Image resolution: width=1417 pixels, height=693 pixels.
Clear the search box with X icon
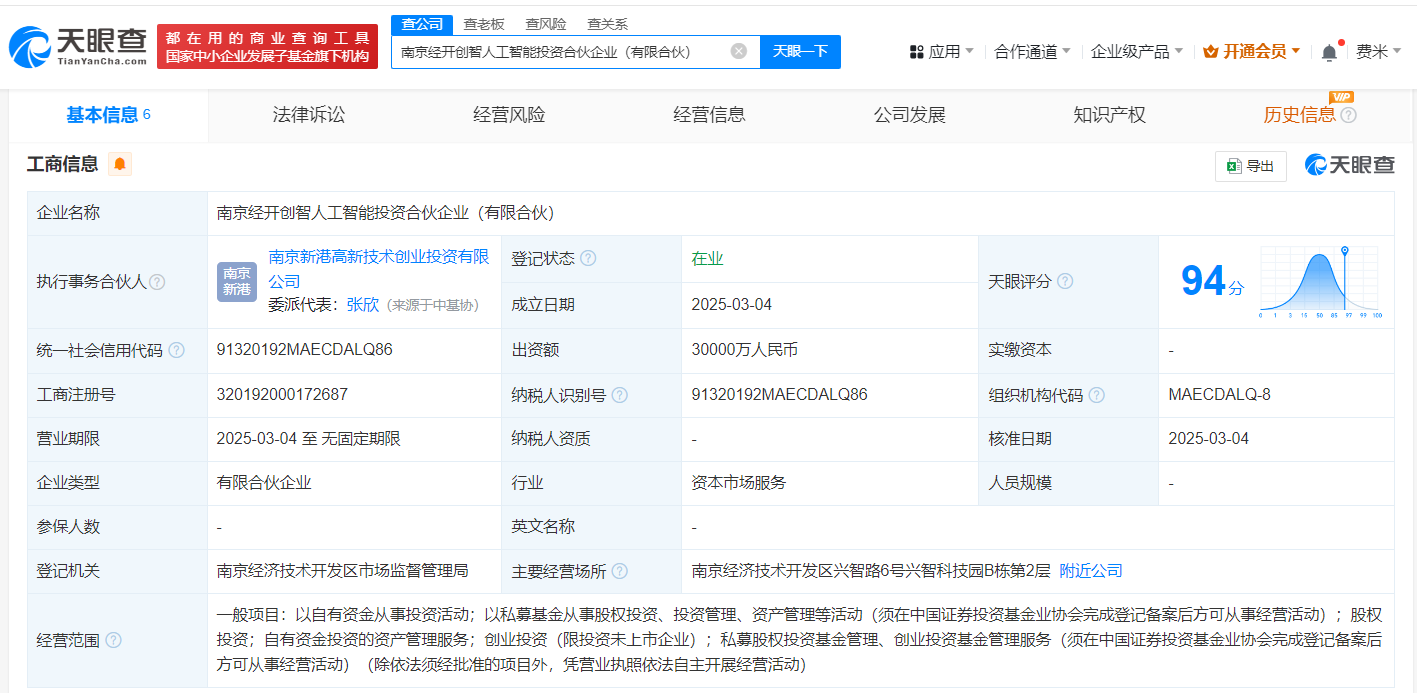click(738, 51)
